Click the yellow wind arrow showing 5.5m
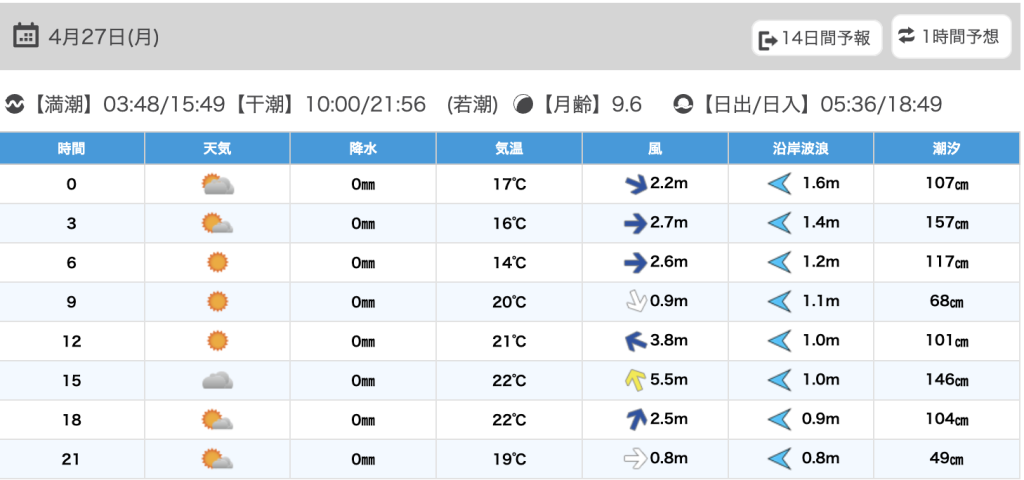This screenshot has height=480, width=1024. coord(633,380)
